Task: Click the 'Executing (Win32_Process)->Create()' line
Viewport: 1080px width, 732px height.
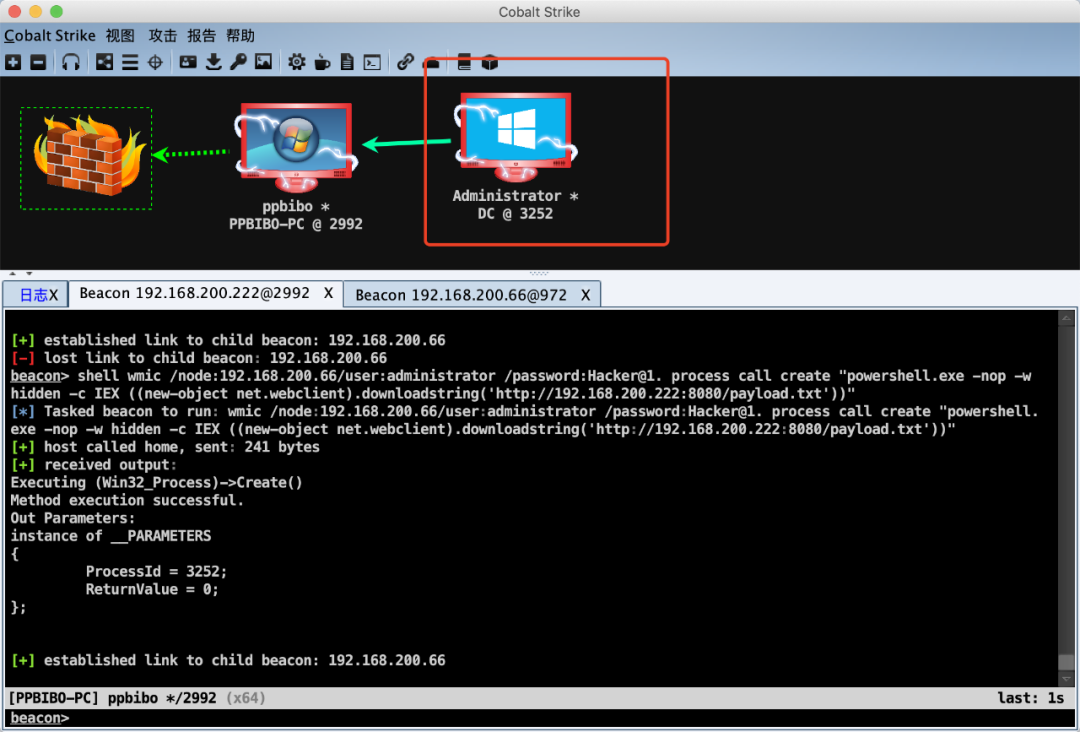Action: pyautogui.click(x=156, y=483)
